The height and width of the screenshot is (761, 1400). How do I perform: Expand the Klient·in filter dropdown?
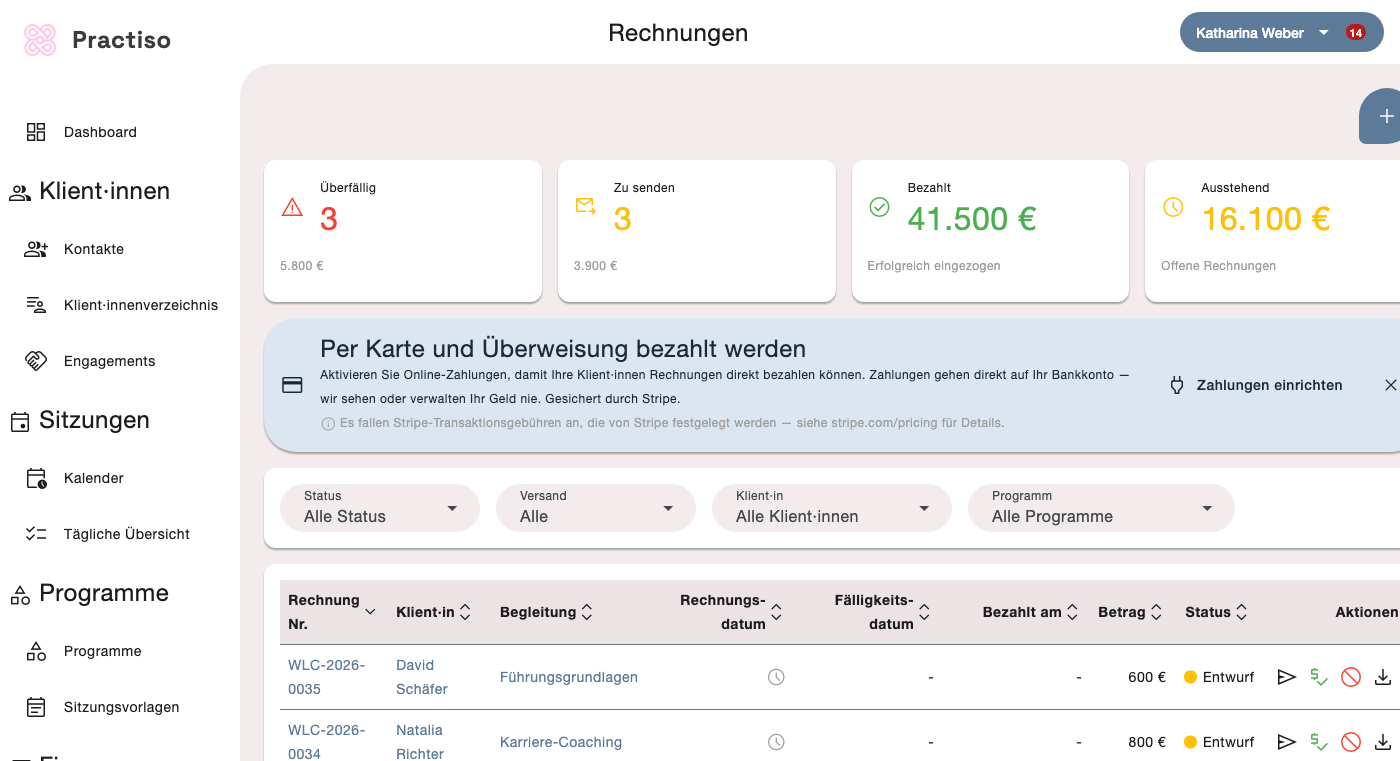click(831, 508)
